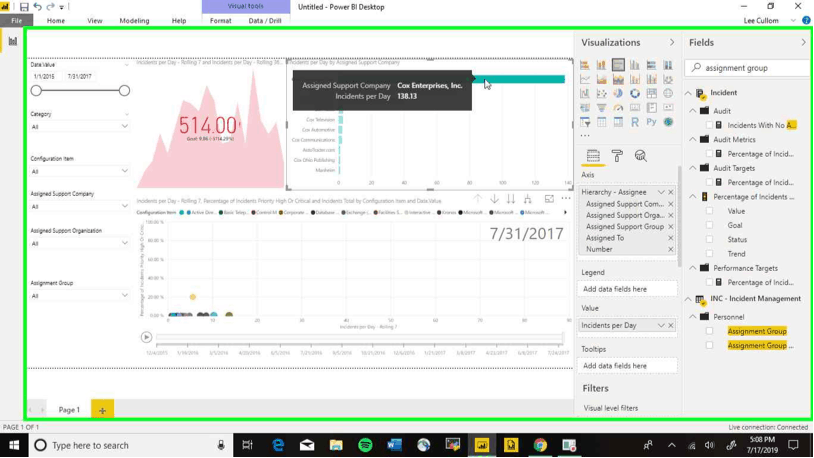814x458 pixels.
Task: Click the drill up arrow on chart
Action: click(478, 199)
